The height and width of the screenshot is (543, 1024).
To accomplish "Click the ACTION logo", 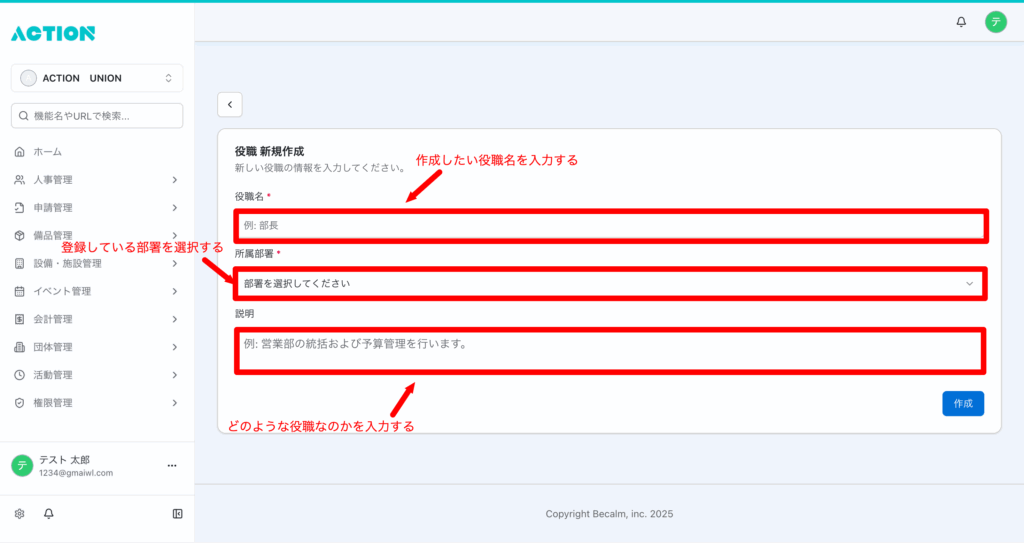I will pyautogui.click(x=53, y=33).
